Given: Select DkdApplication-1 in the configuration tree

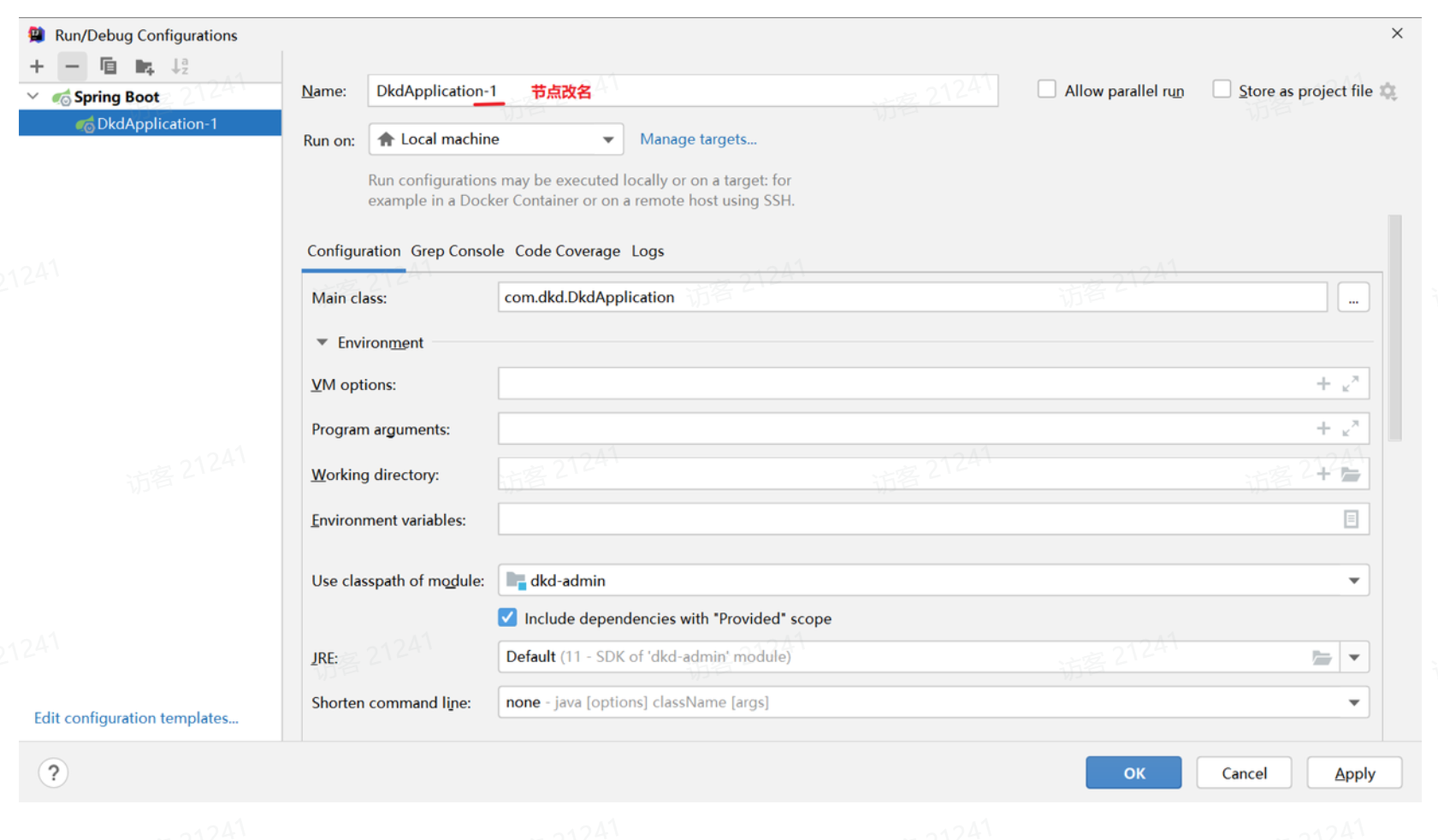Looking at the screenshot, I should pyautogui.click(x=150, y=123).
